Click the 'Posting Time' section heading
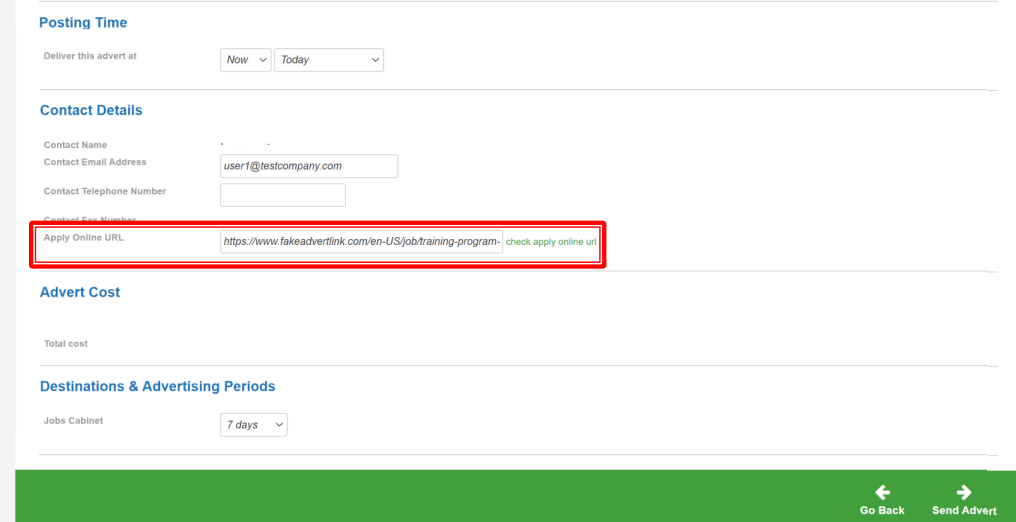Viewport: 1016px width, 522px height. [83, 23]
